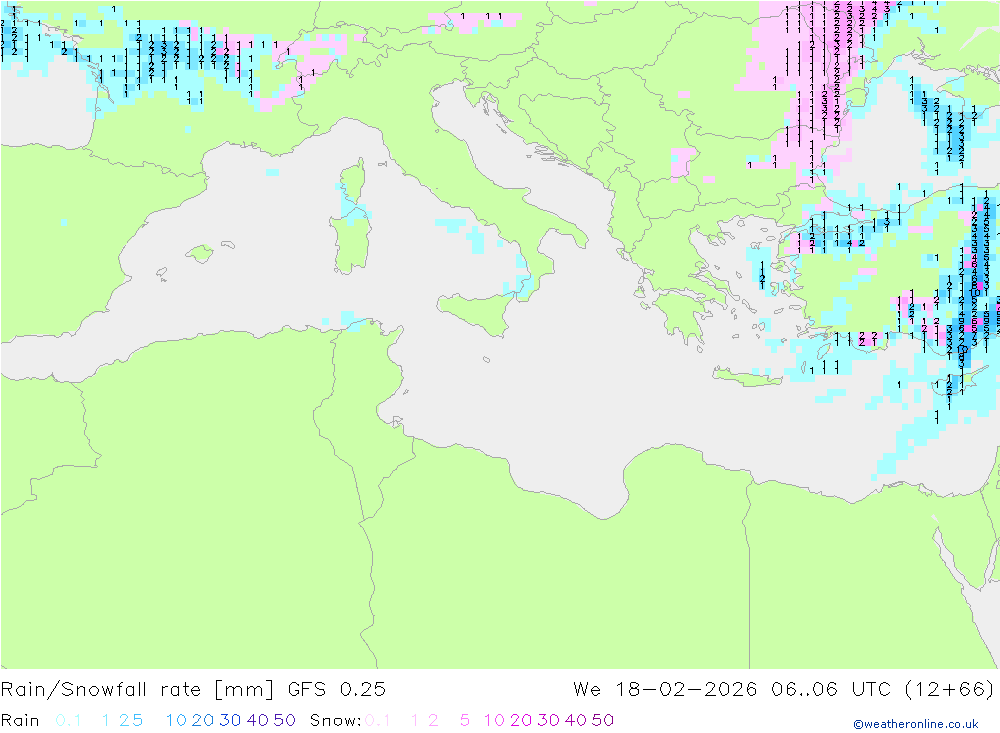Click the "(12+66)" forecast offset text

(949, 690)
